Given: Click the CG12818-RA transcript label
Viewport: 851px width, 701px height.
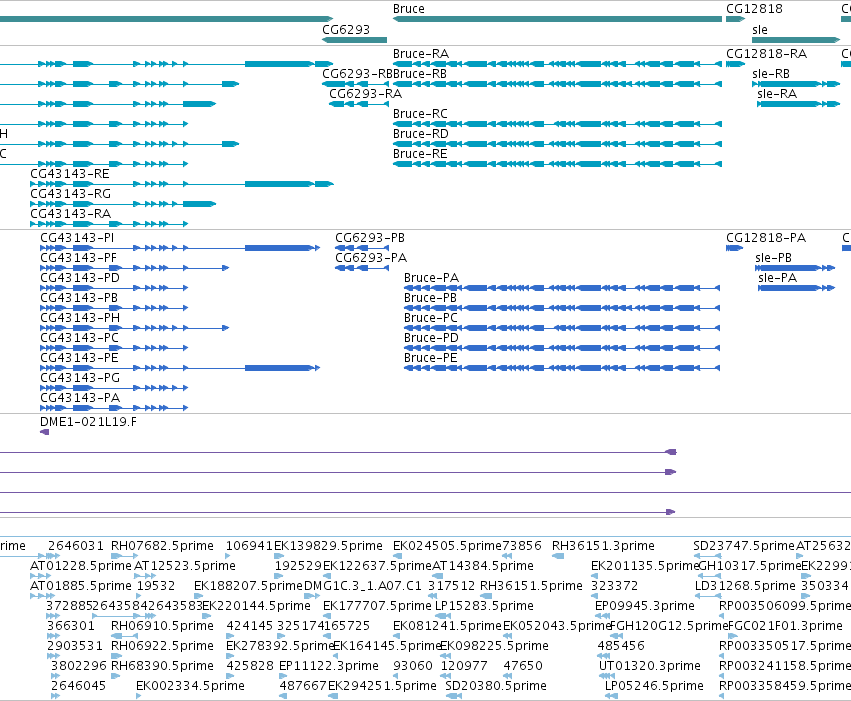Looking at the screenshot, I should pyautogui.click(x=766, y=54).
